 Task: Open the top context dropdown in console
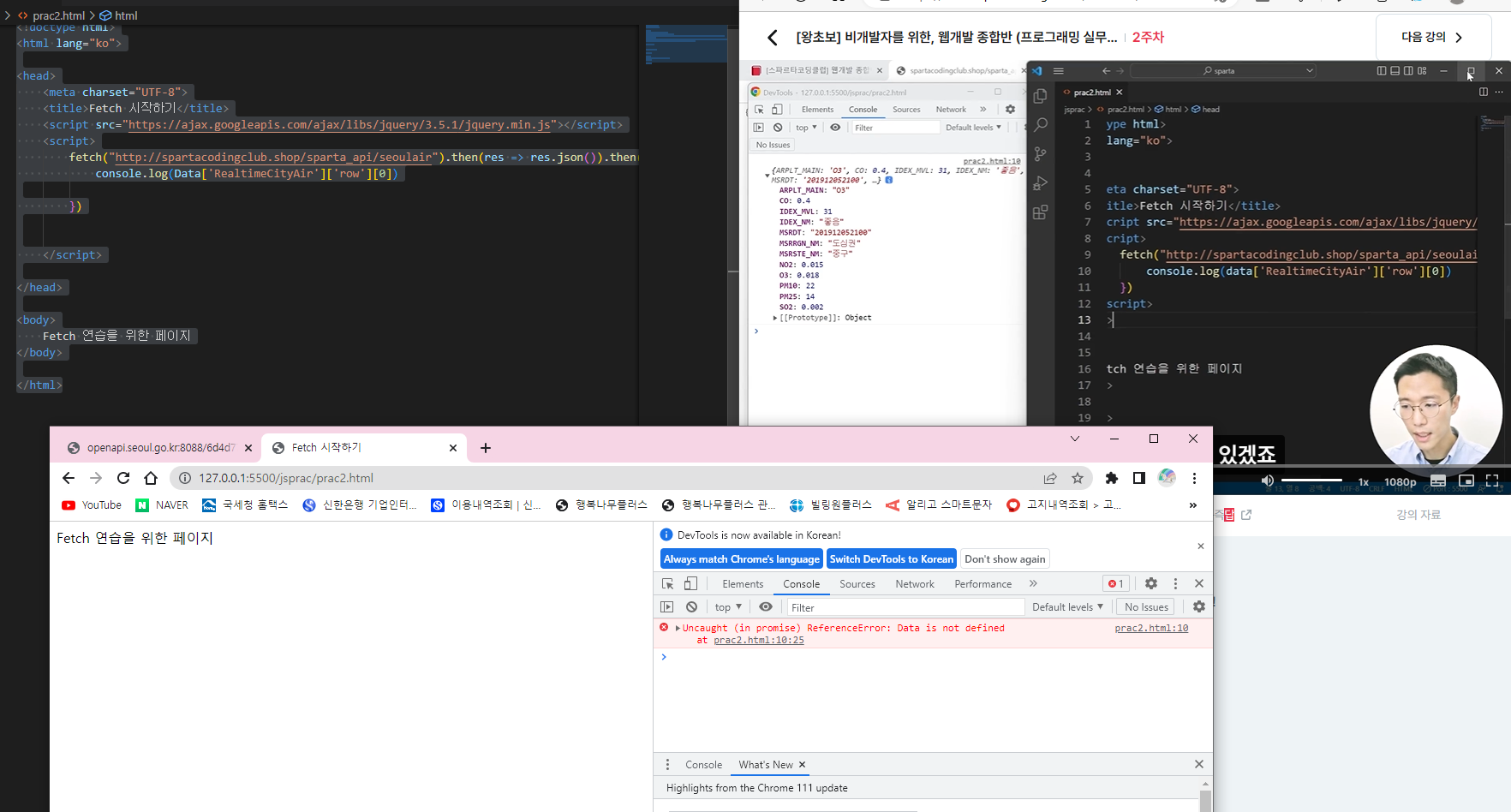click(x=728, y=607)
